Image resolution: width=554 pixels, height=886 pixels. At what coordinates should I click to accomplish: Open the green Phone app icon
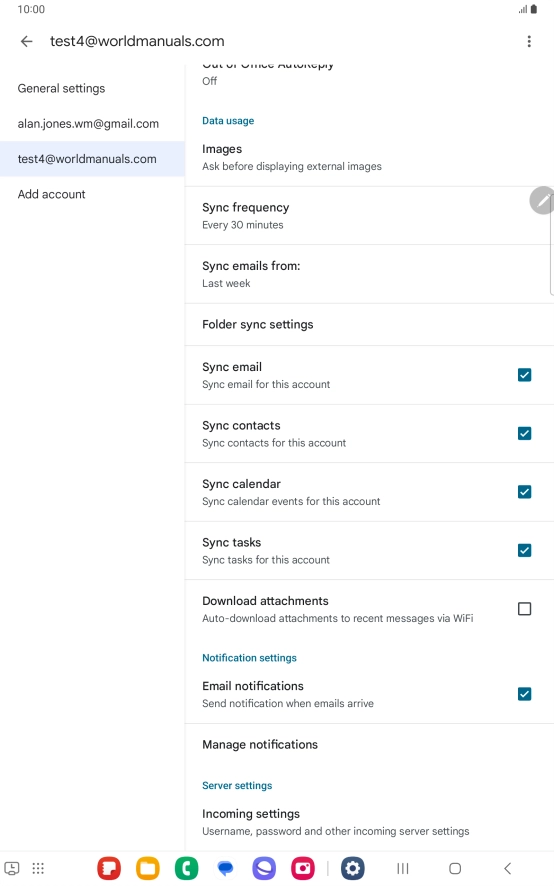[x=187, y=868]
